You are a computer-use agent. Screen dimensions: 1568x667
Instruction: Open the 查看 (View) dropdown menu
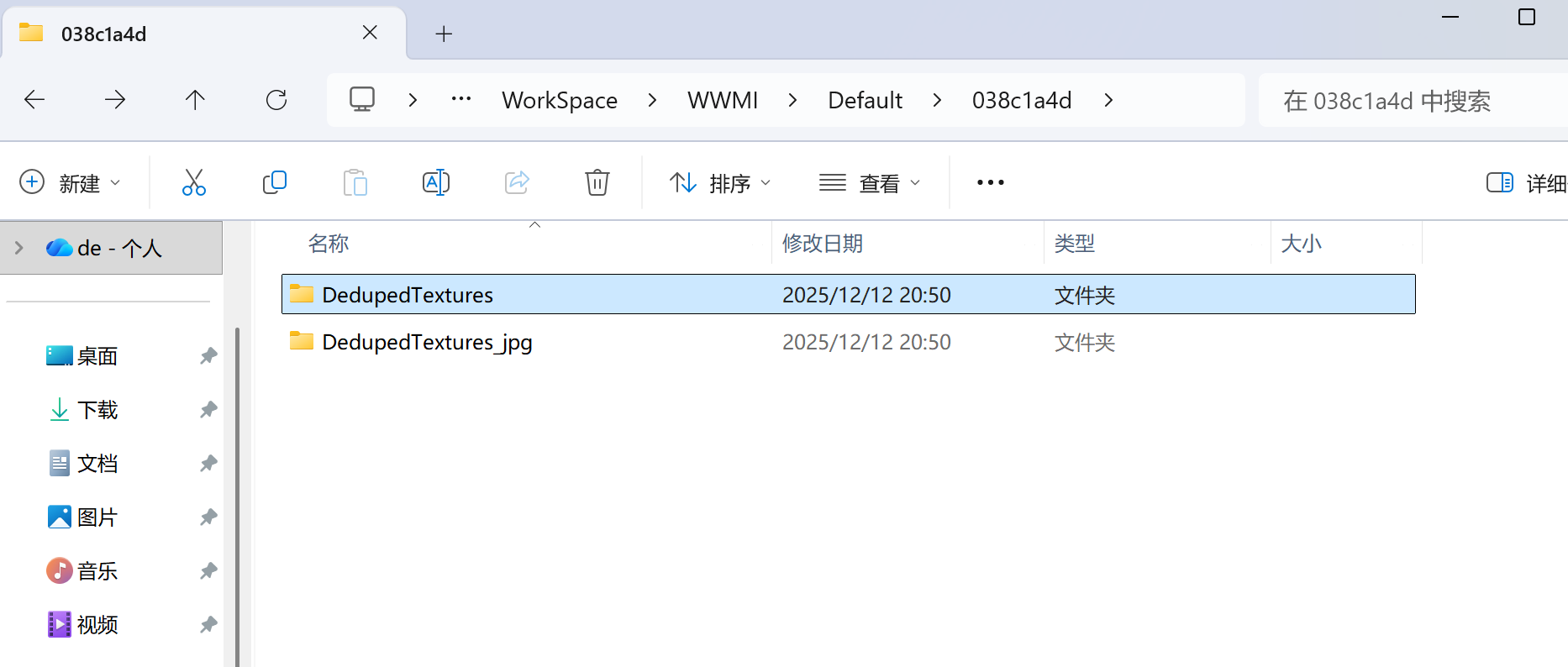tap(870, 182)
